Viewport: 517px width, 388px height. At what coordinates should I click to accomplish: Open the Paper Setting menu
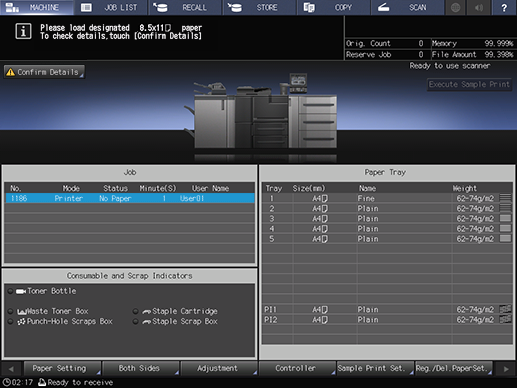(x=62, y=368)
